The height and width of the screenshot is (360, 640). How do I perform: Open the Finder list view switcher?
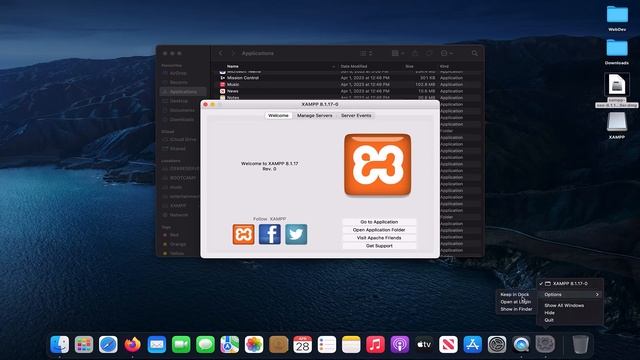[366, 53]
